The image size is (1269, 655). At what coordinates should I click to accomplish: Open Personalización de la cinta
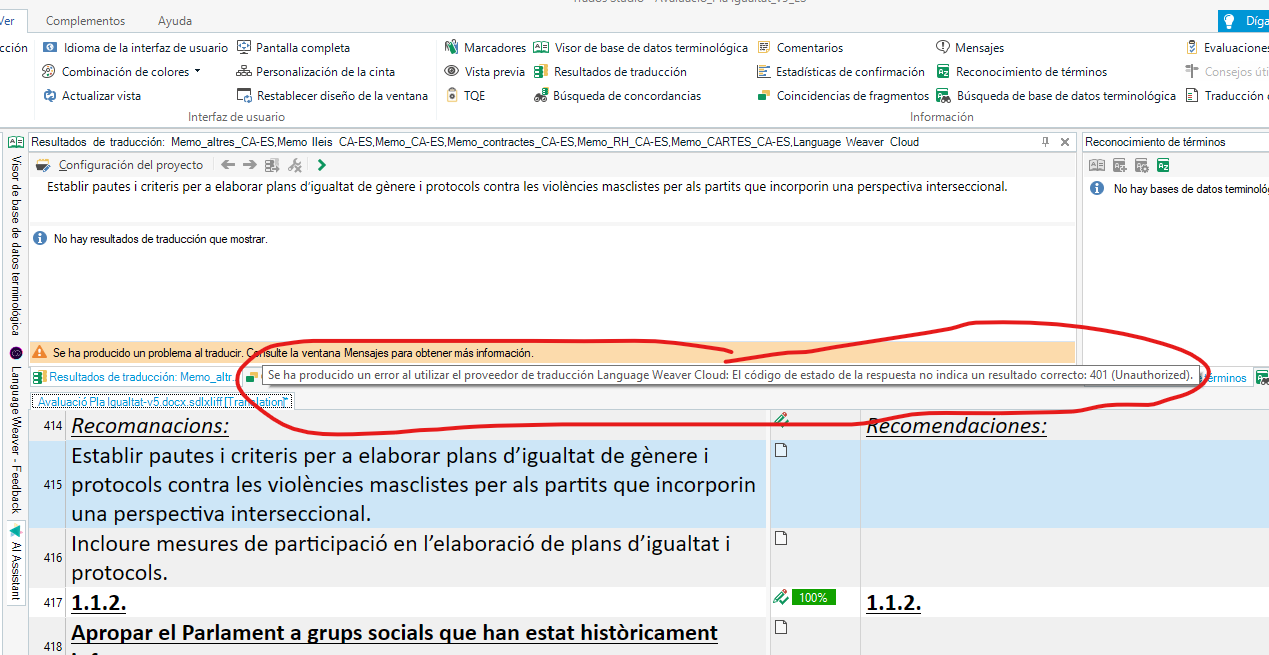tap(316, 72)
